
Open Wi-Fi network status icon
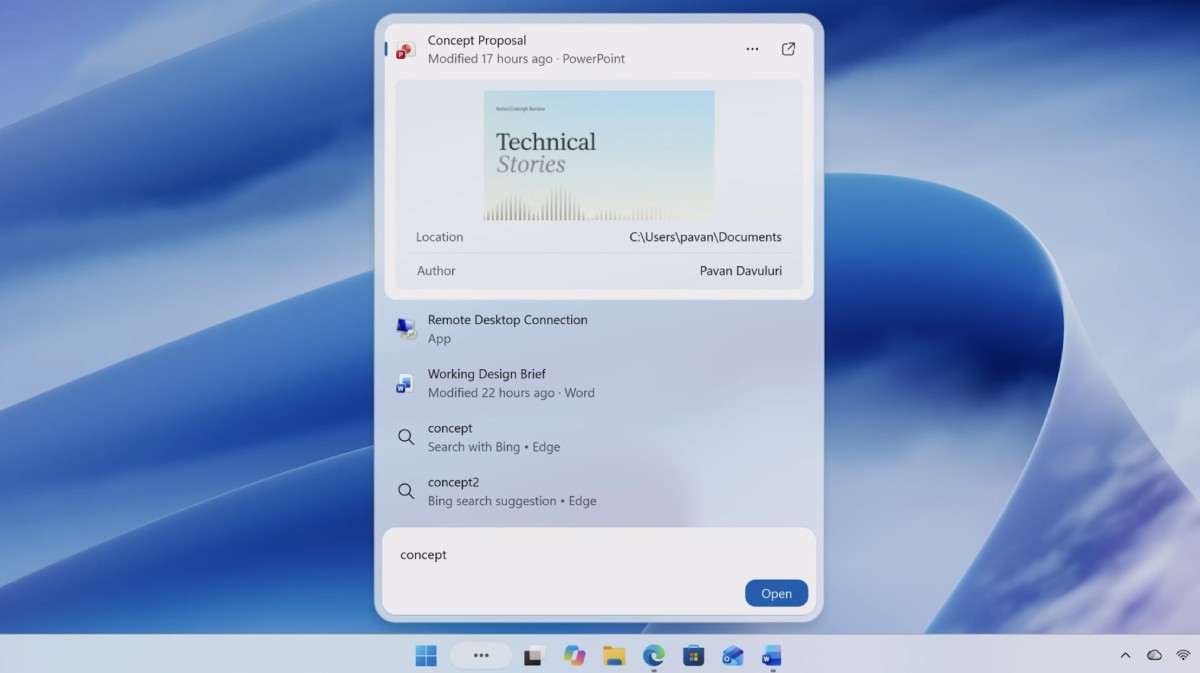click(x=1183, y=656)
